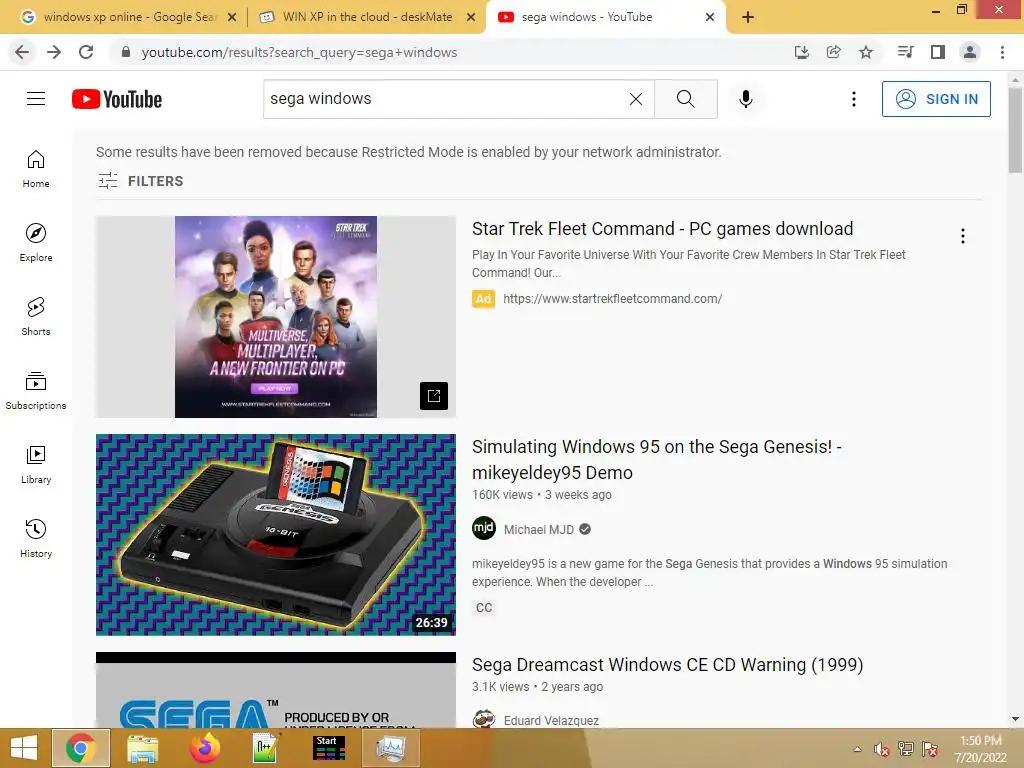The width and height of the screenshot is (1024, 768).
Task: Go to Home in the sidebar
Action: 36,168
